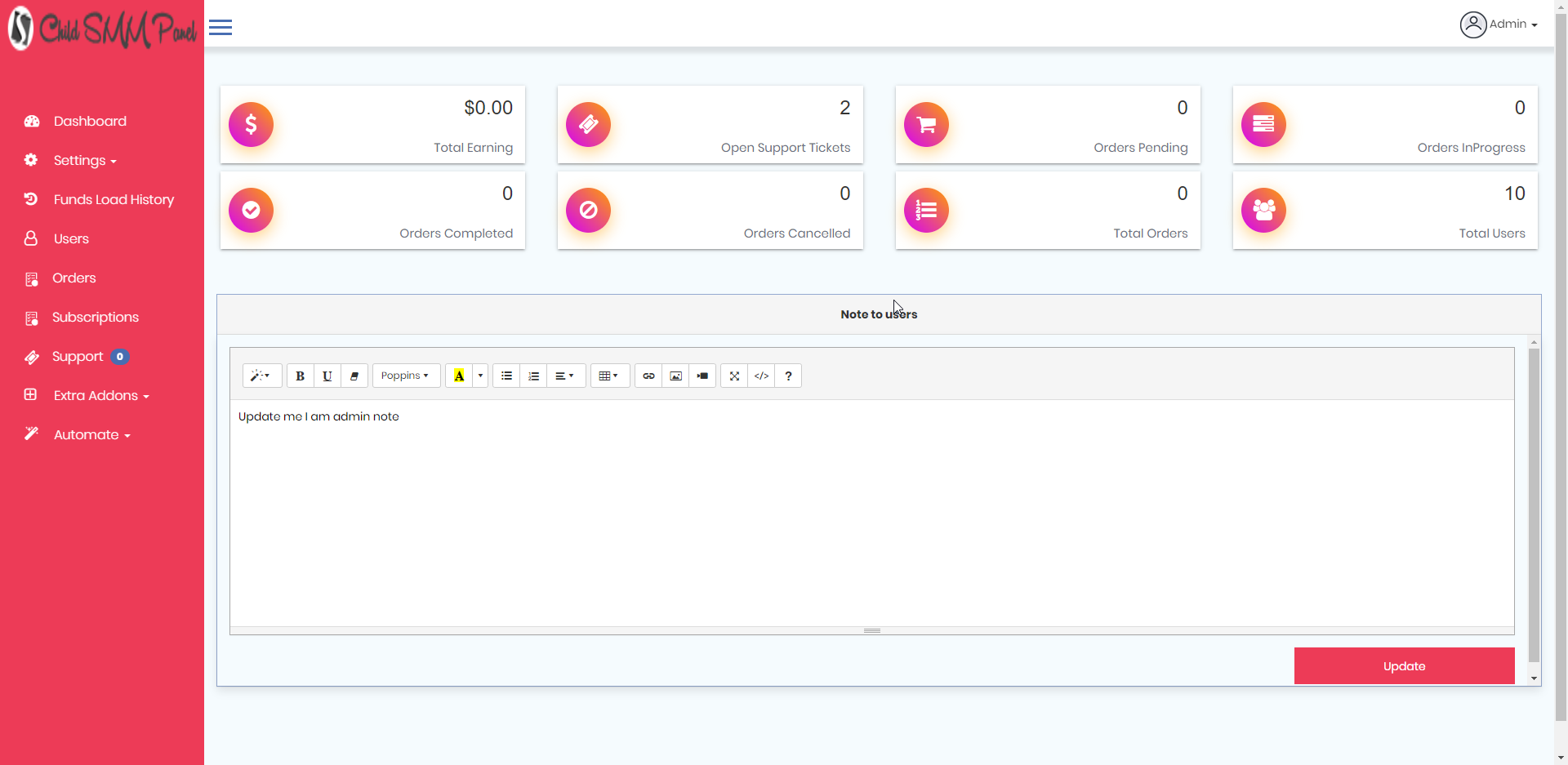The height and width of the screenshot is (765, 1568).
Task: Toggle underline formatting in the editor
Action: (327, 376)
